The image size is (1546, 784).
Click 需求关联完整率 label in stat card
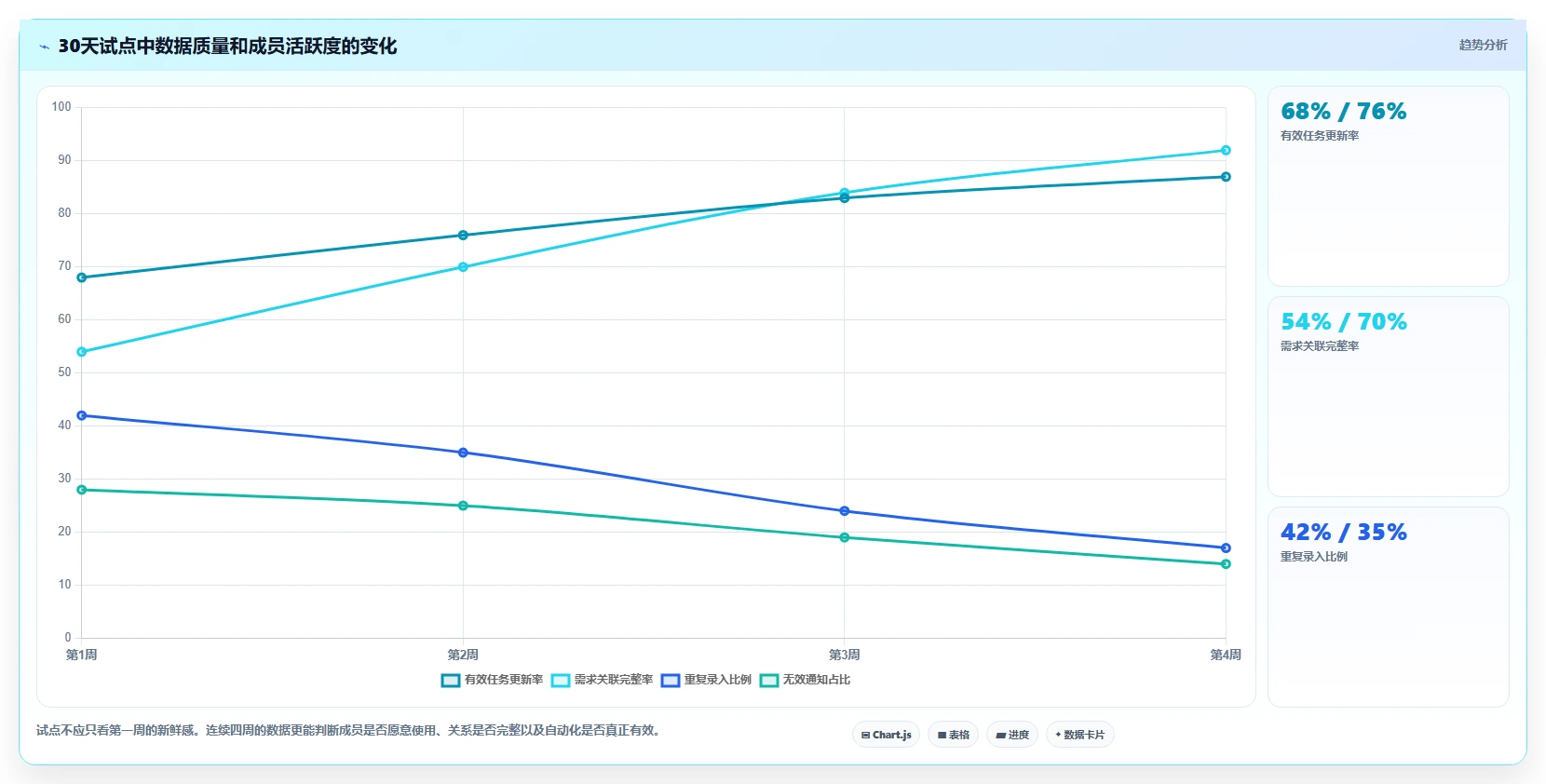pos(1320,346)
